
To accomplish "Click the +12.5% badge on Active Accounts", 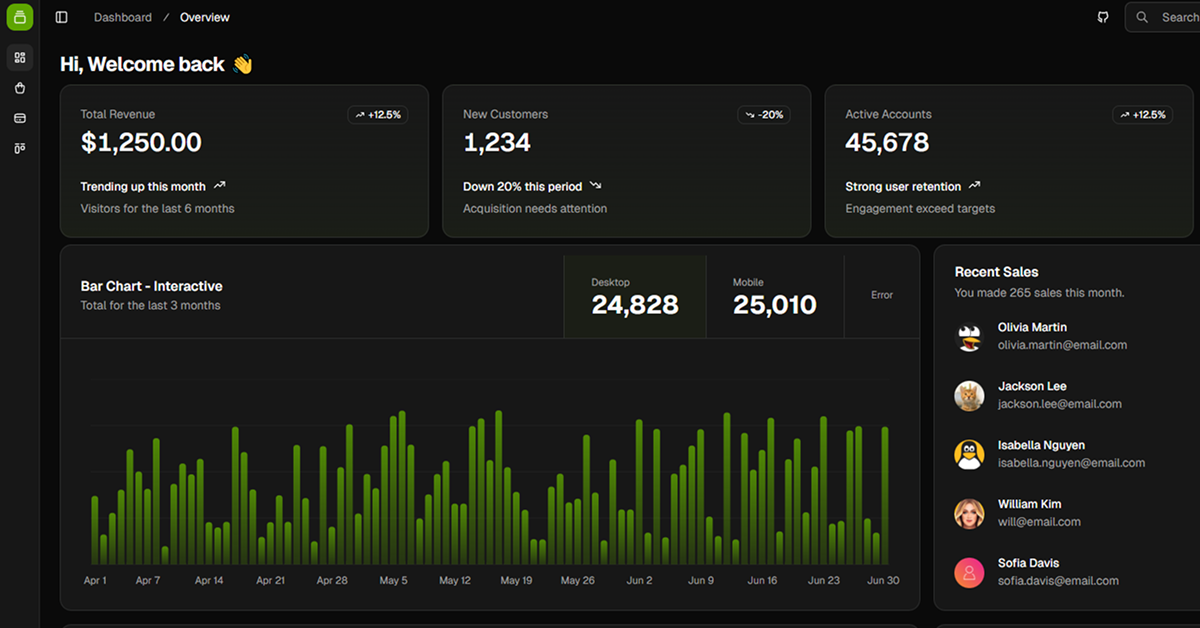I will tap(1142, 115).
